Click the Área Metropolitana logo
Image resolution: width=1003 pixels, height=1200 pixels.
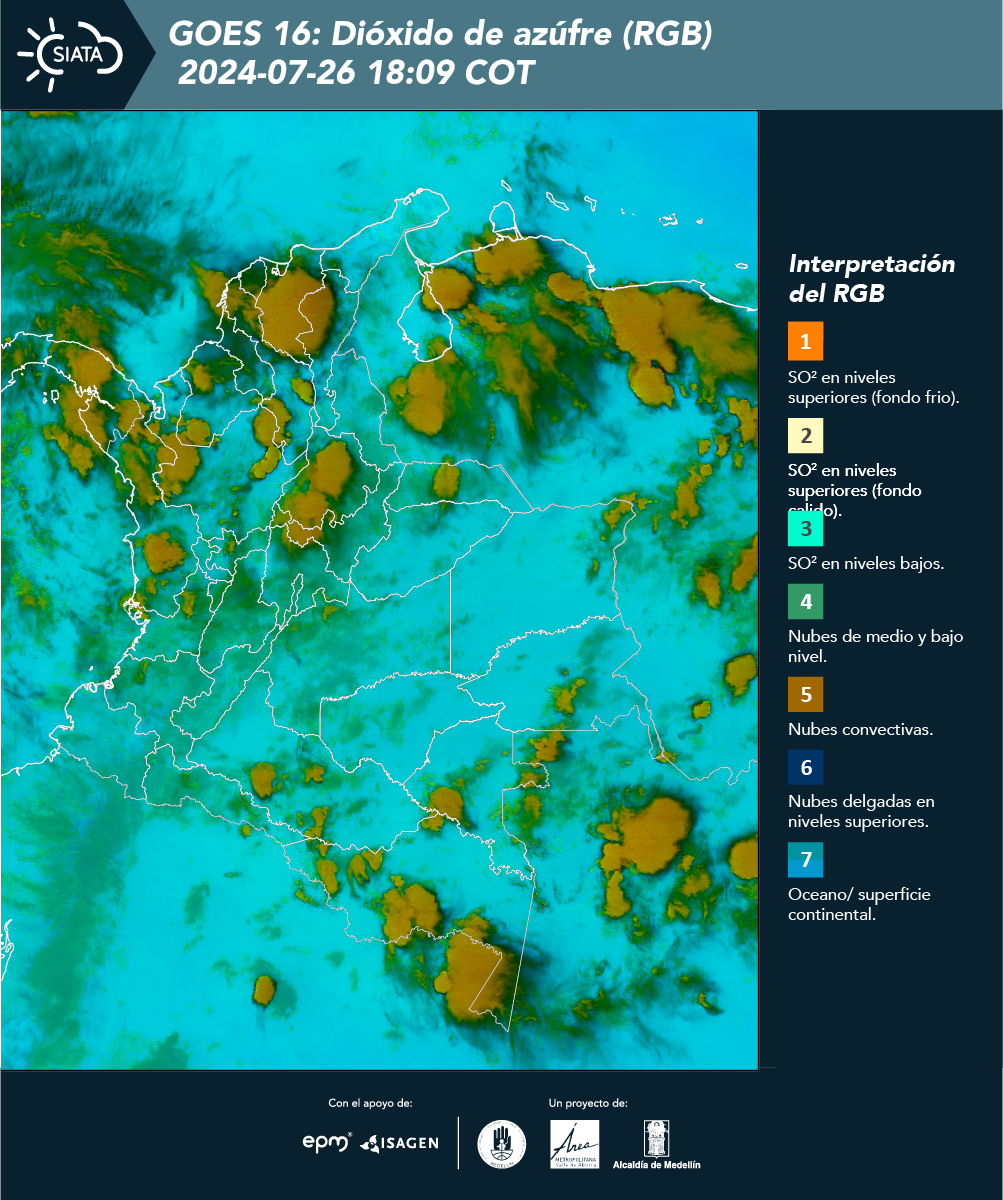[575, 1144]
